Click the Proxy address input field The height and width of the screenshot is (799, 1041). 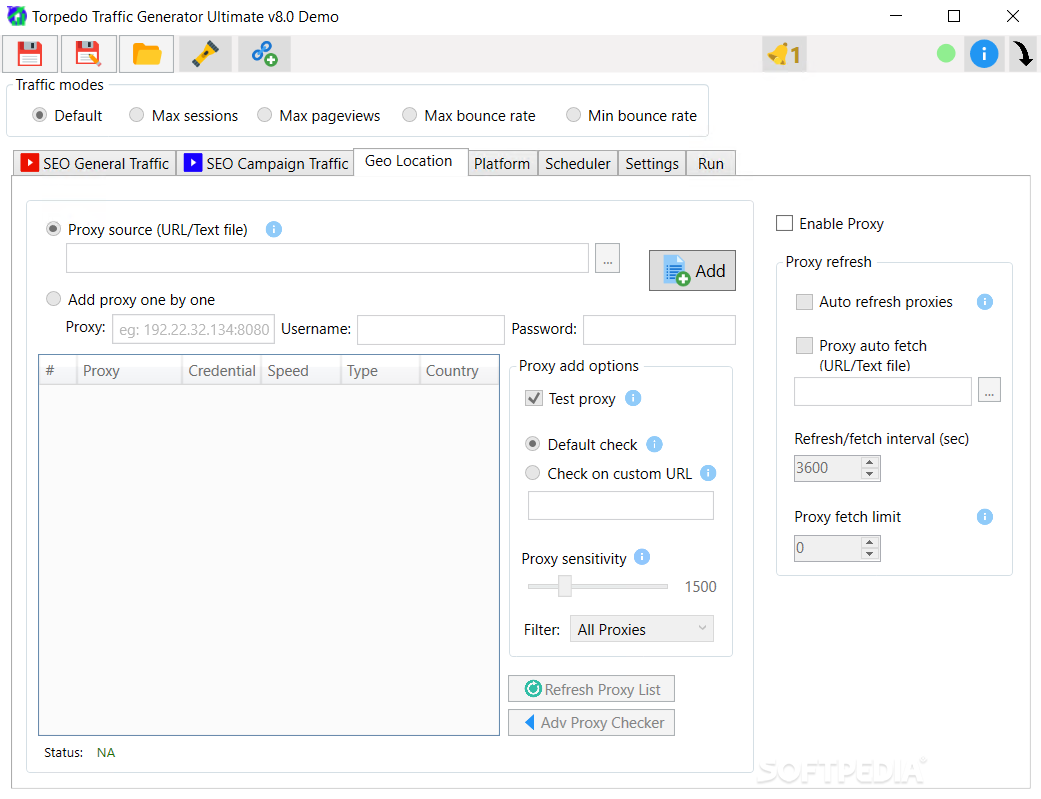coord(193,329)
